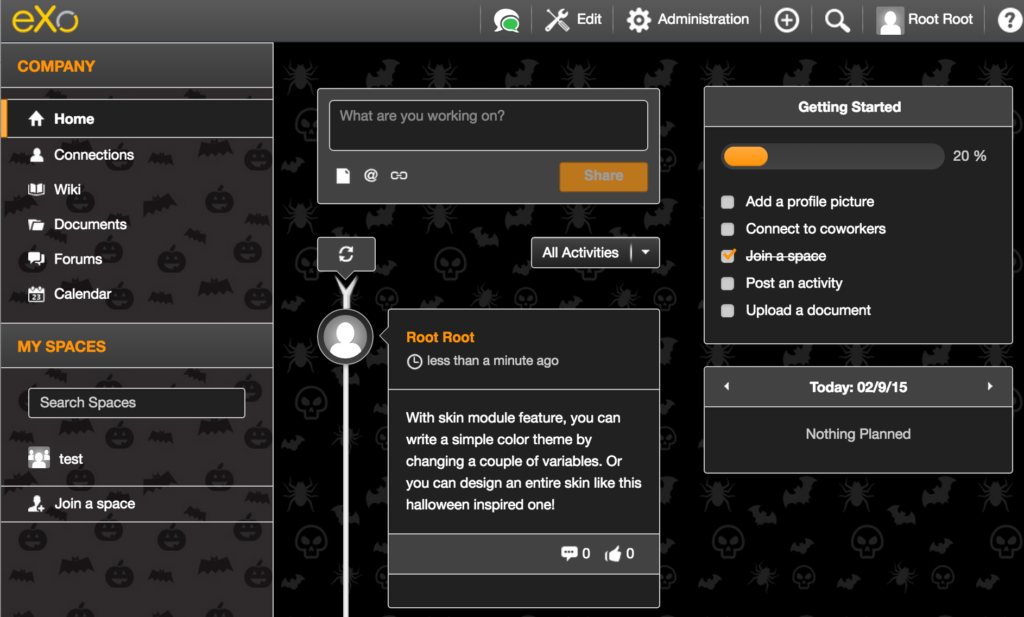
Task: Go to the next day in the calendar widget
Action: click(989, 387)
